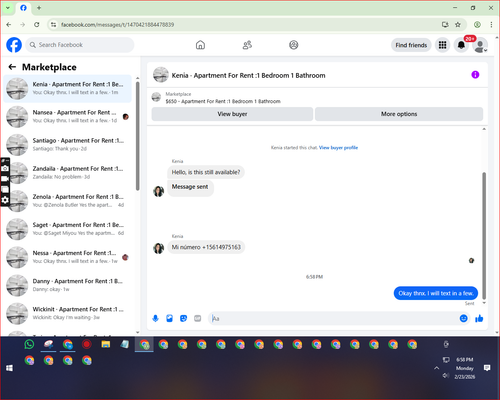Open the side widget settings gear
Screen dimensions: 500x400
pos(5,200)
